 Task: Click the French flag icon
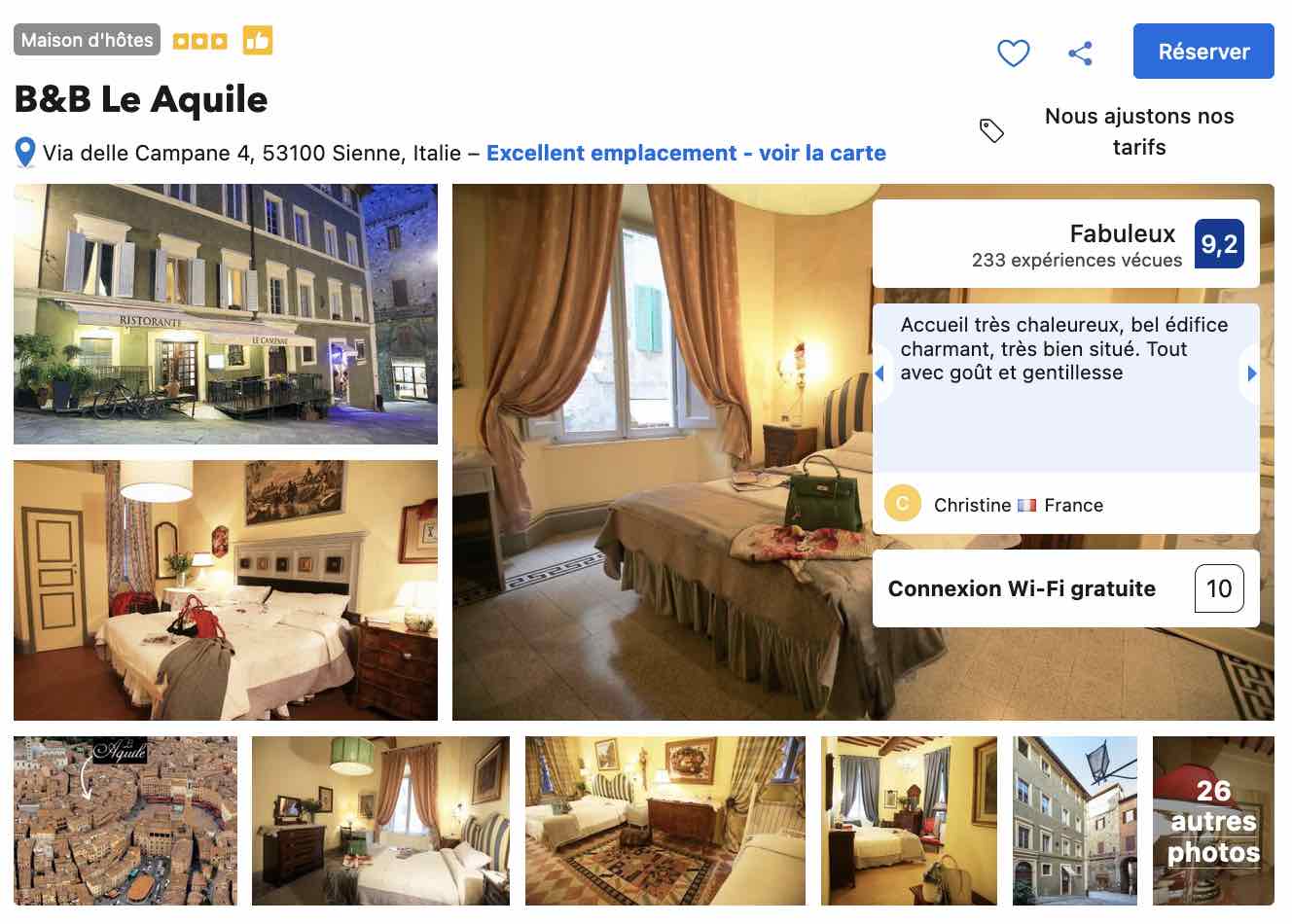point(1026,506)
